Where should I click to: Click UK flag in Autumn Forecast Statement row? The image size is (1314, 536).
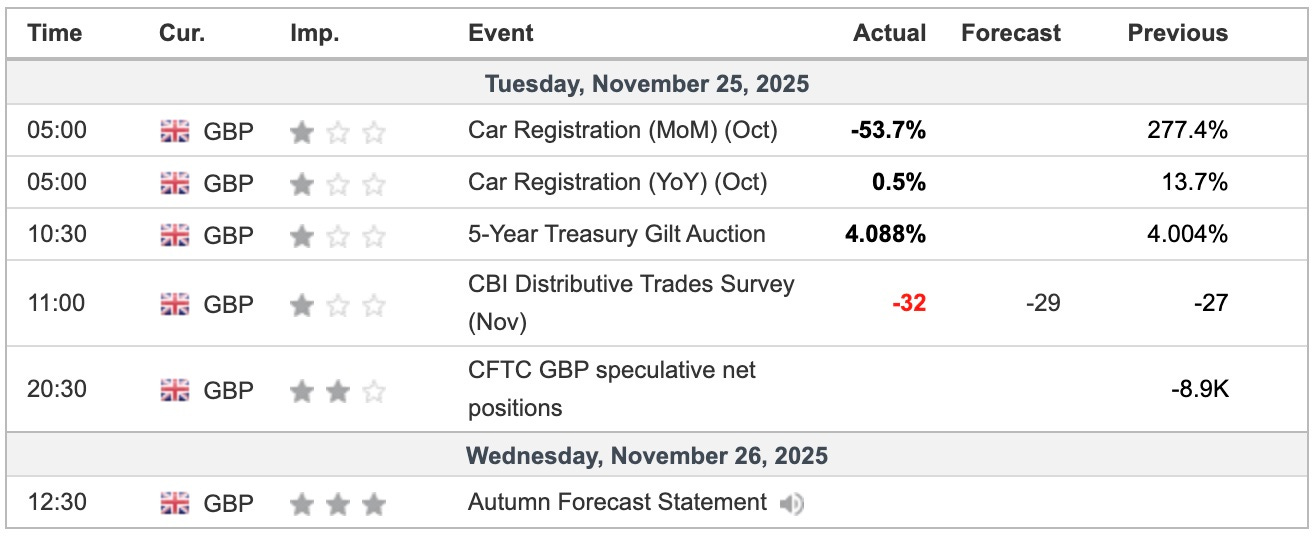click(175, 503)
